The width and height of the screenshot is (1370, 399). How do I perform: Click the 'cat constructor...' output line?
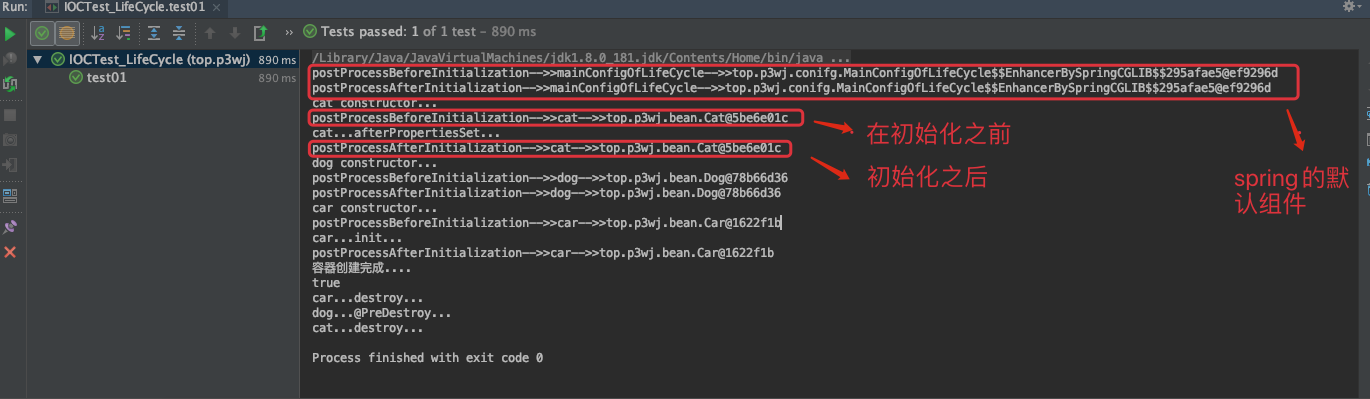(x=375, y=103)
